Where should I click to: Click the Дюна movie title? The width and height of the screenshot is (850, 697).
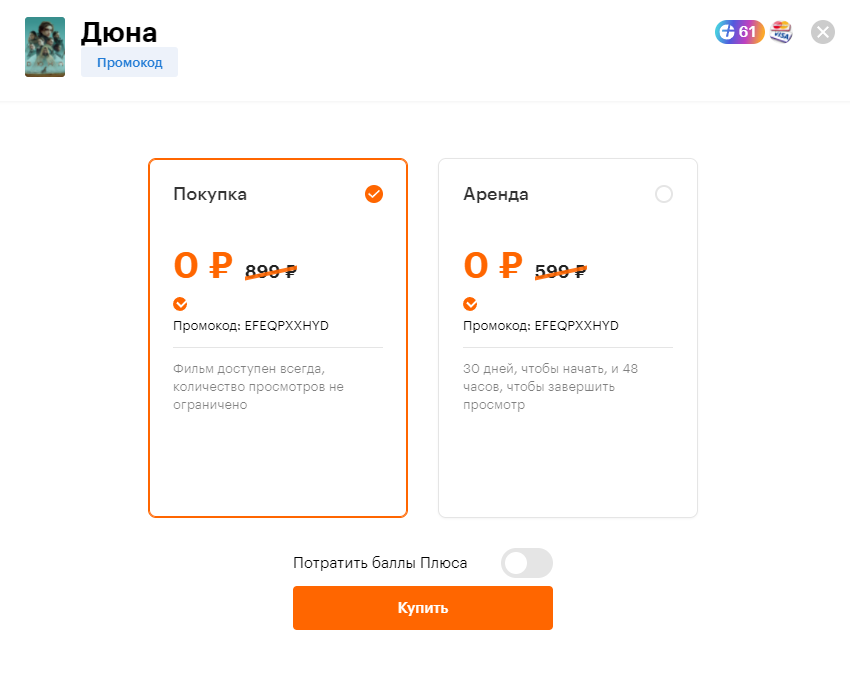click(x=119, y=32)
